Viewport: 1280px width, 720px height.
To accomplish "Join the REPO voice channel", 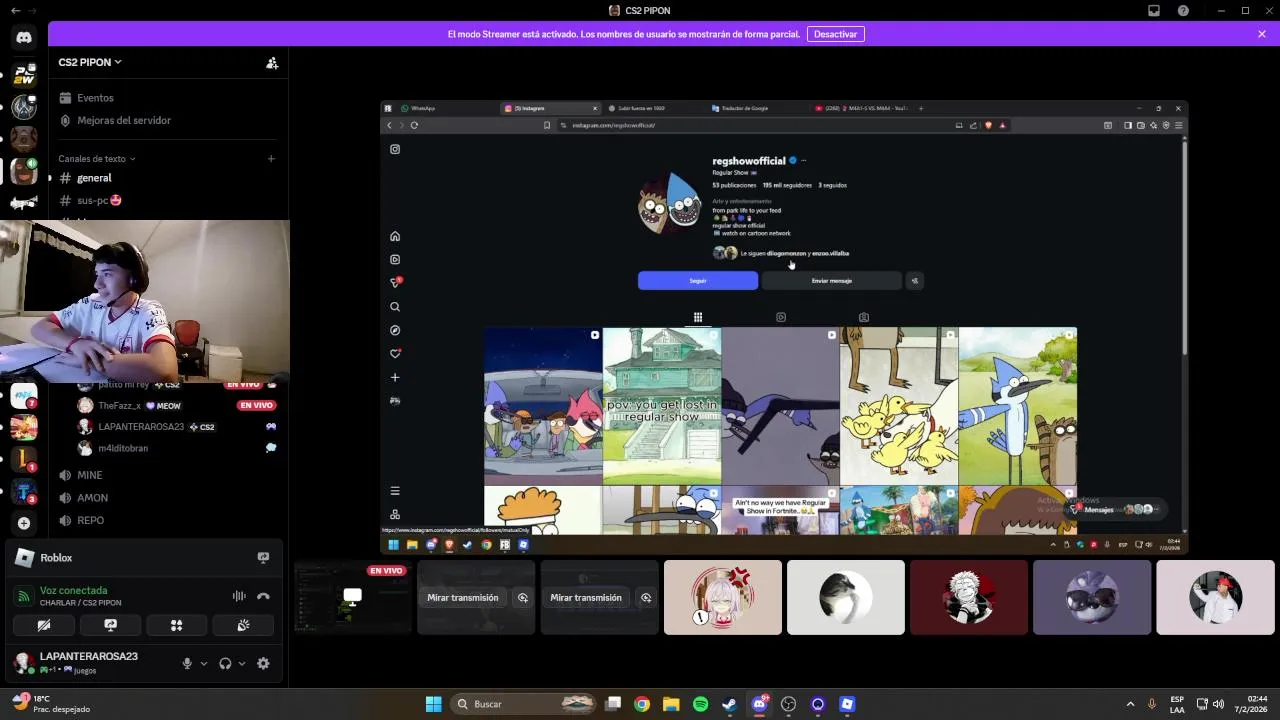I will coord(90,520).
